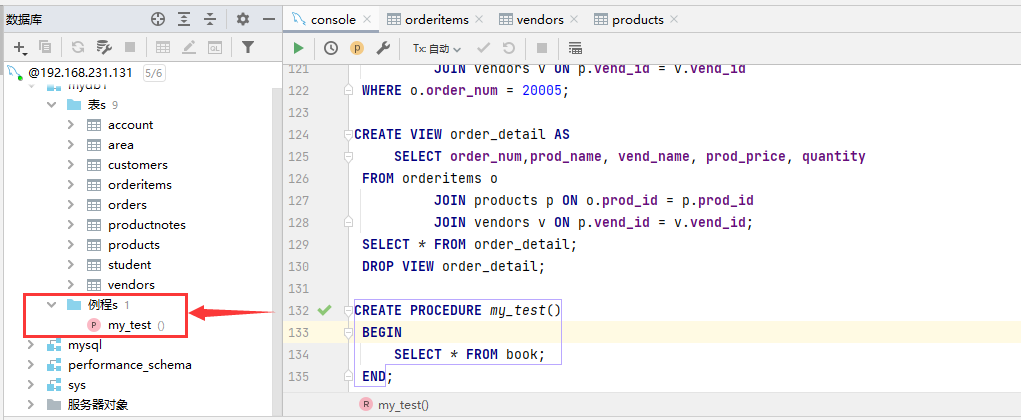Select the customers table
This screenshot has width=1021, height=420.
tap(137, 165)
